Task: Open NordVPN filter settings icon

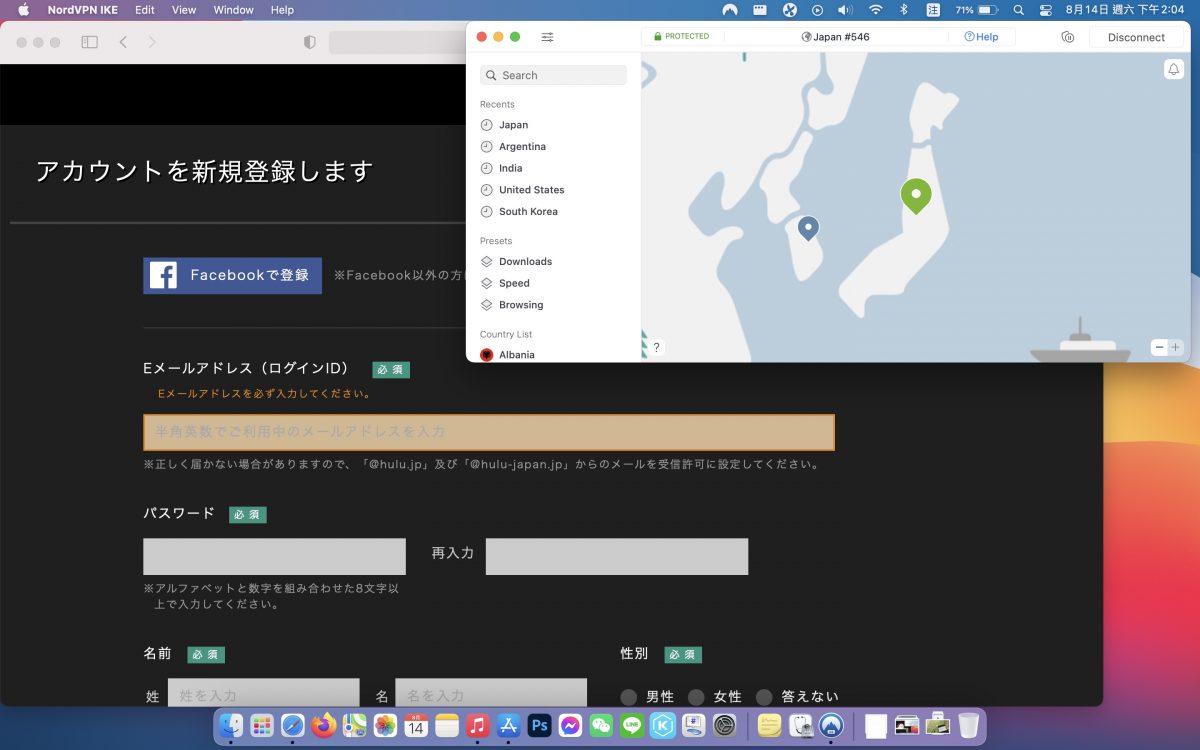Action: (x=547, y=37)
